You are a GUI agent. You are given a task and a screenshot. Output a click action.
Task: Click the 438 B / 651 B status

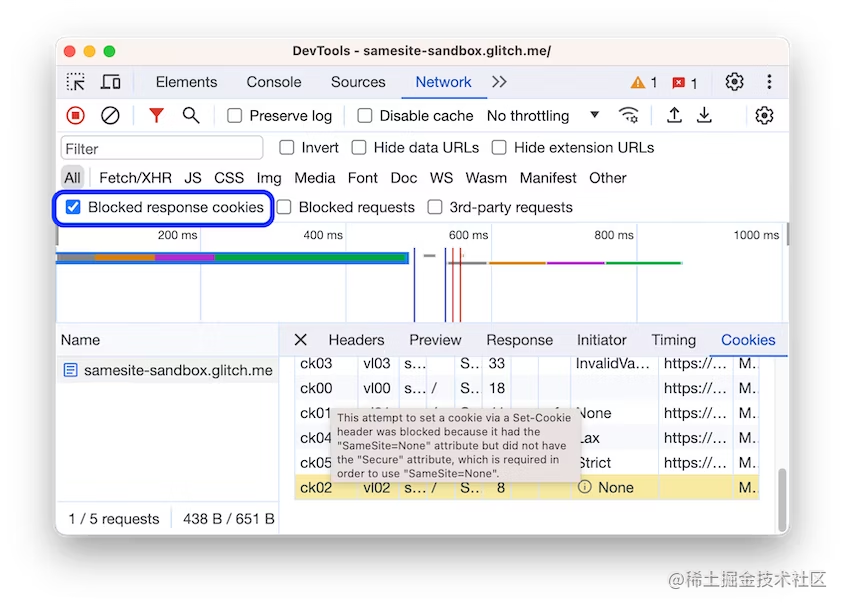point(228,519)
